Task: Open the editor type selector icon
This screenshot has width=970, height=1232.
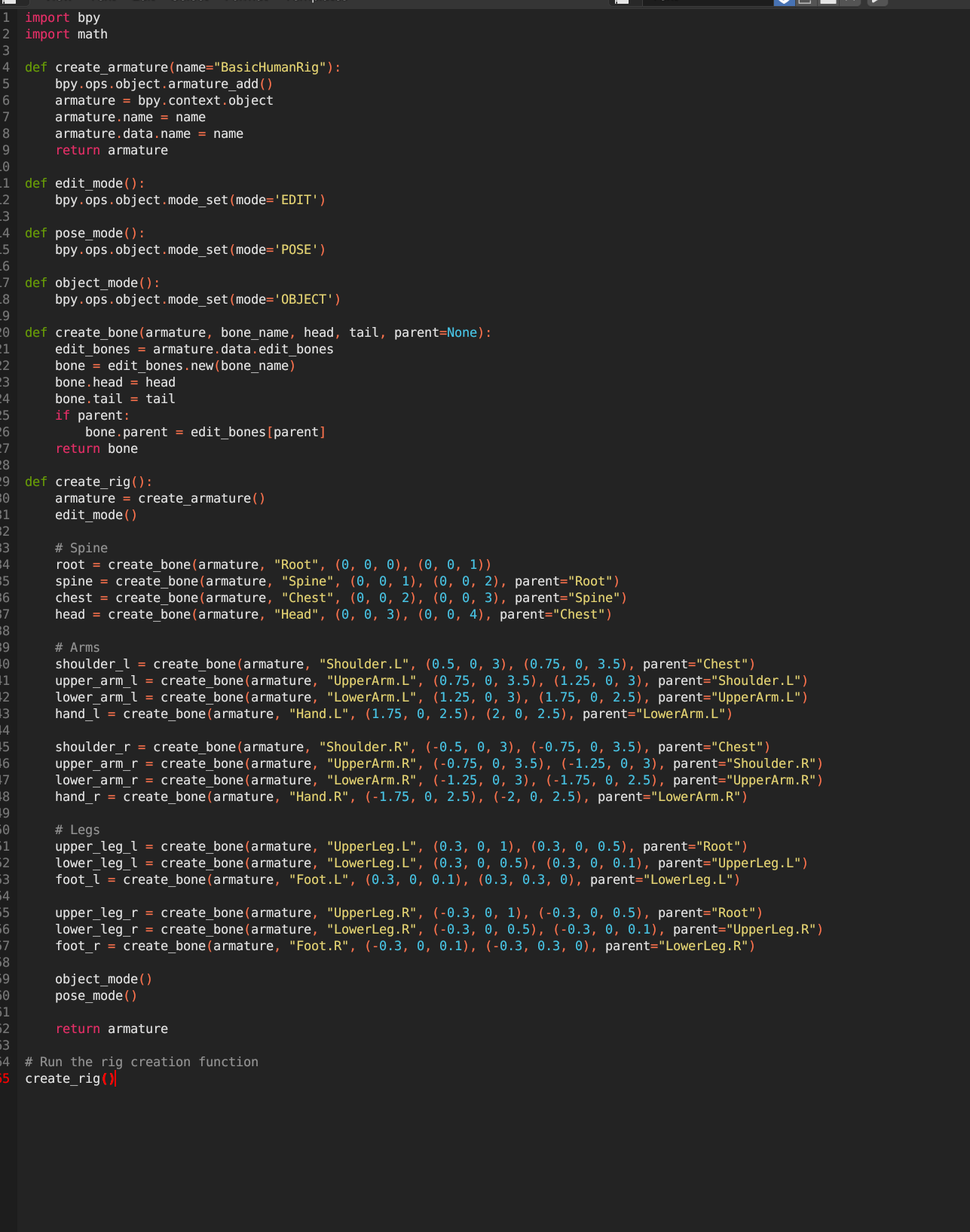Action: point(9,2)
